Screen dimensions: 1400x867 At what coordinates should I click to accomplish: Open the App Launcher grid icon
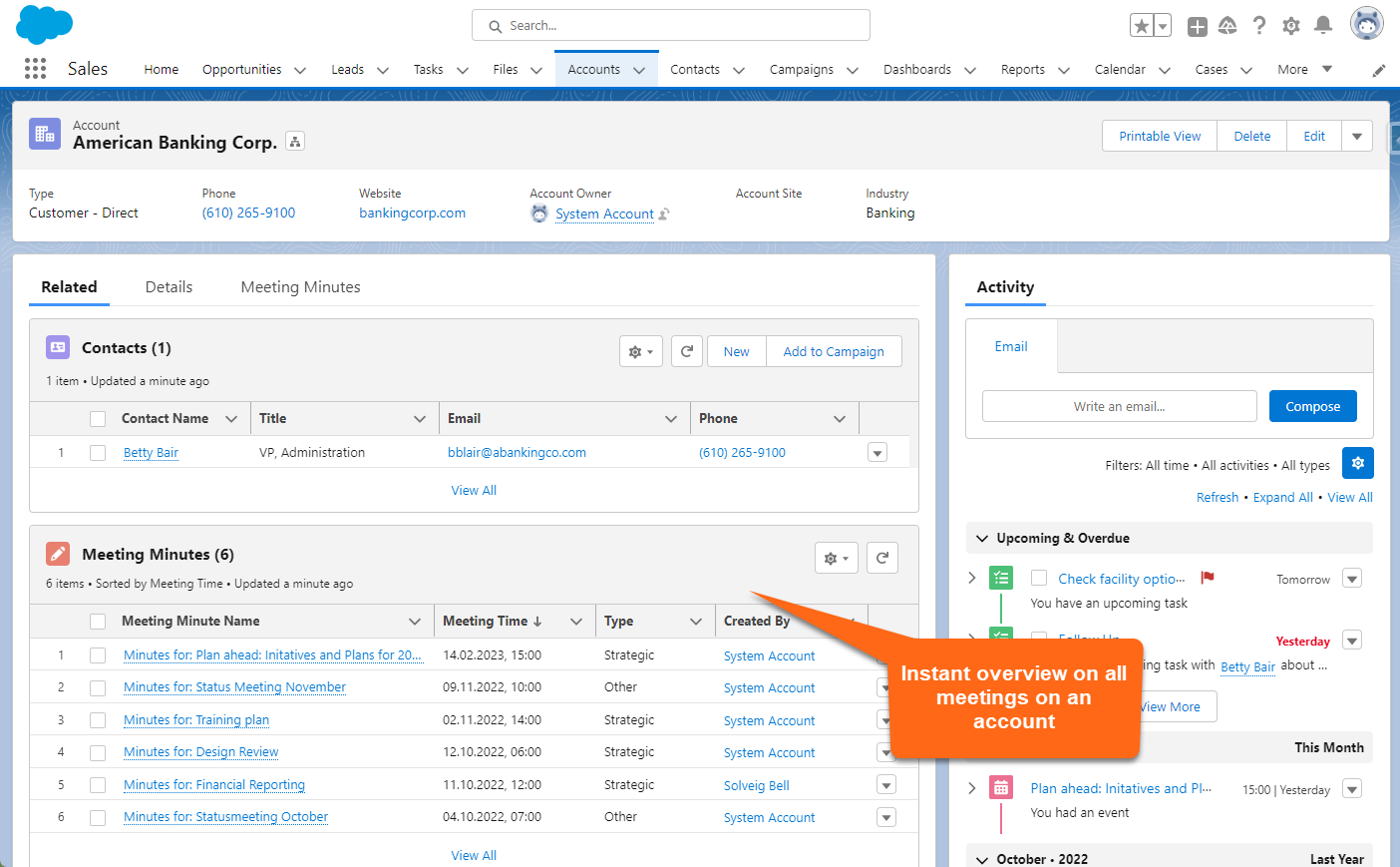(35, 68)
